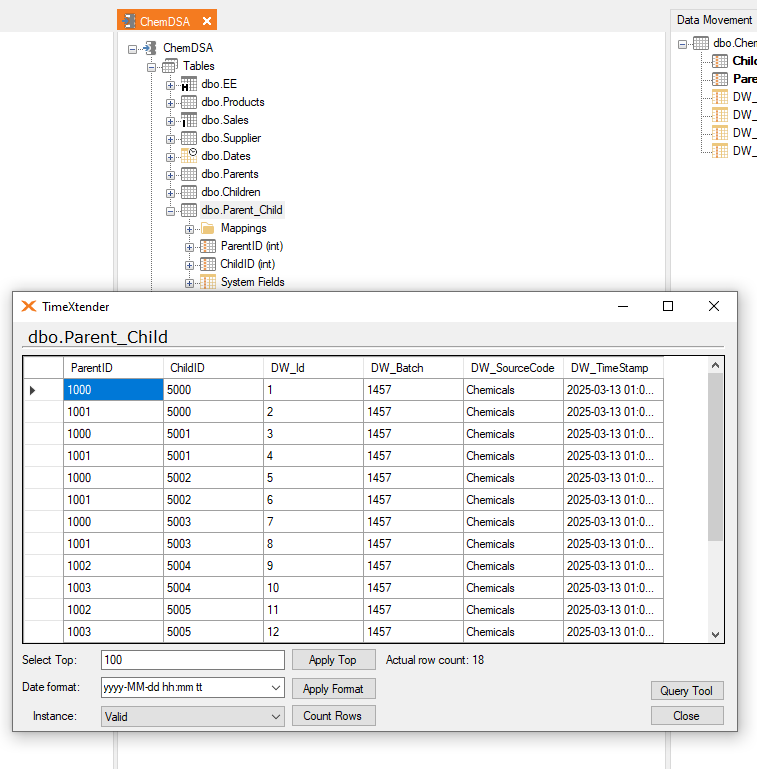Click the Close button in dialog
Screen dimensions: 757x769
(687, 716)
